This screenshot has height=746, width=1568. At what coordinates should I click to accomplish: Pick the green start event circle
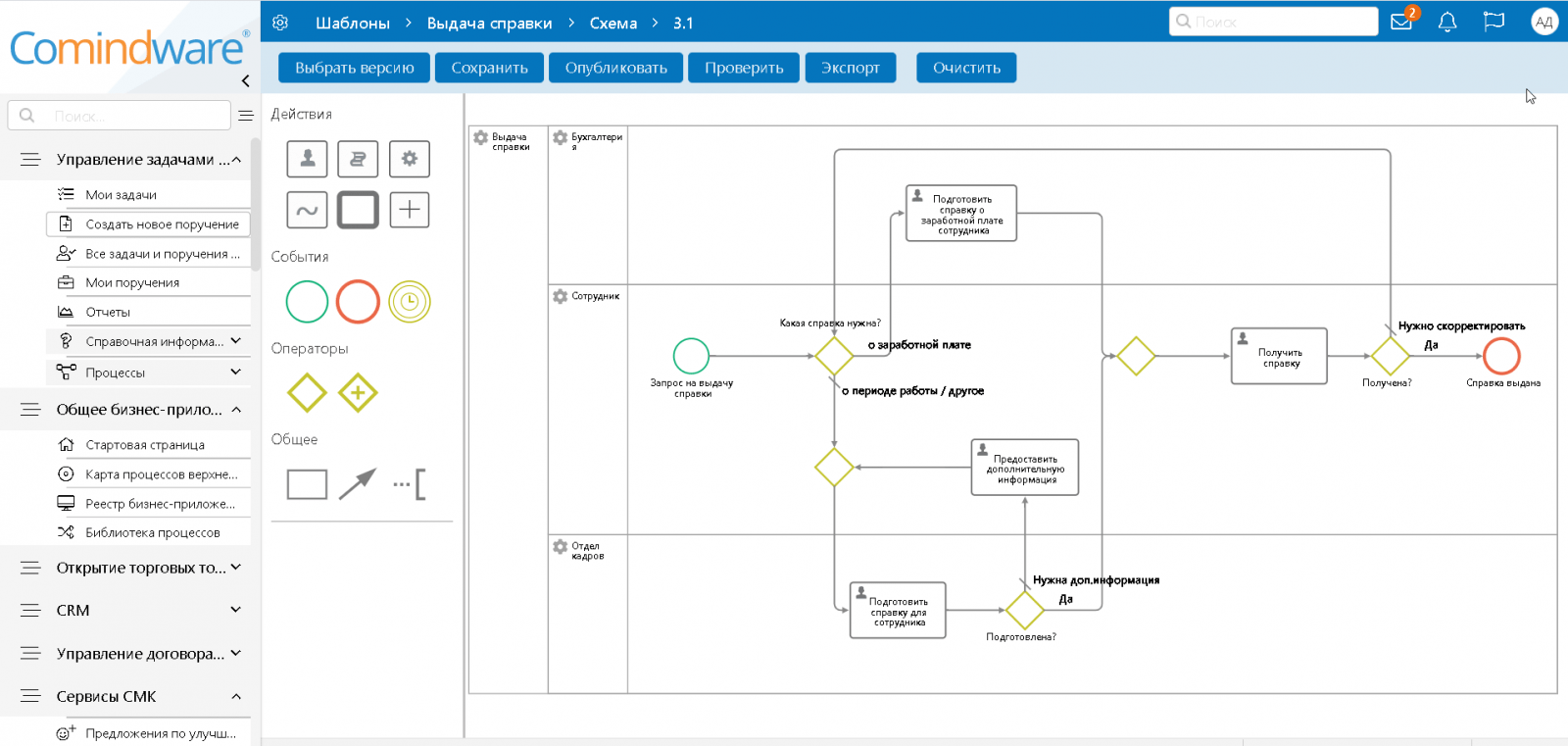point(307,301)
